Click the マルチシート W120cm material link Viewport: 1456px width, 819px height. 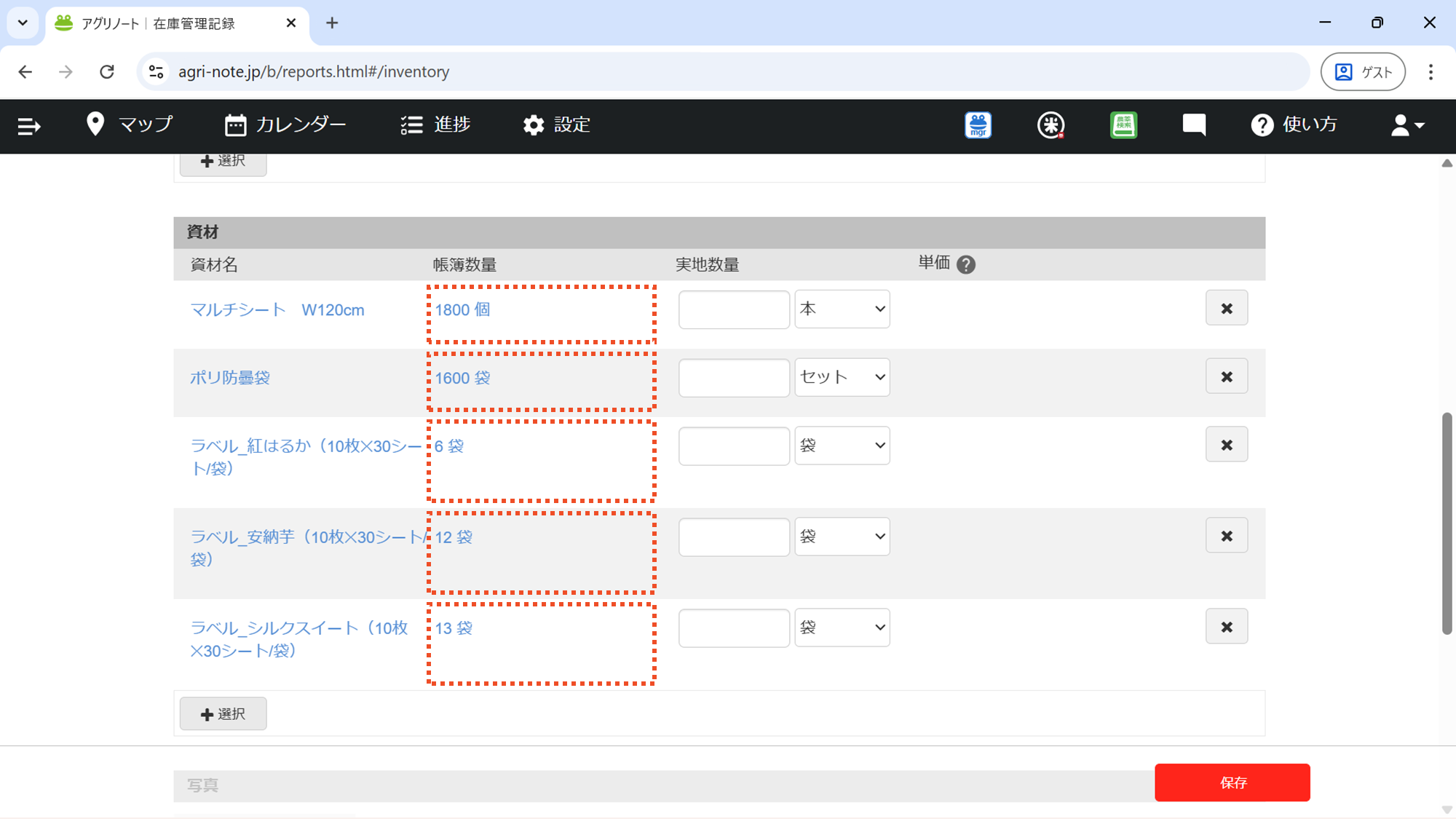coord(277,310)
